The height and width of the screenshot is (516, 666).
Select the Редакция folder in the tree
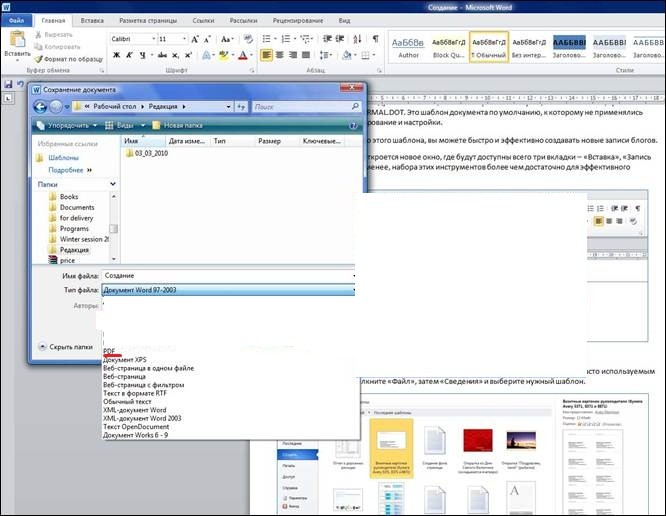tap(74, 250)
